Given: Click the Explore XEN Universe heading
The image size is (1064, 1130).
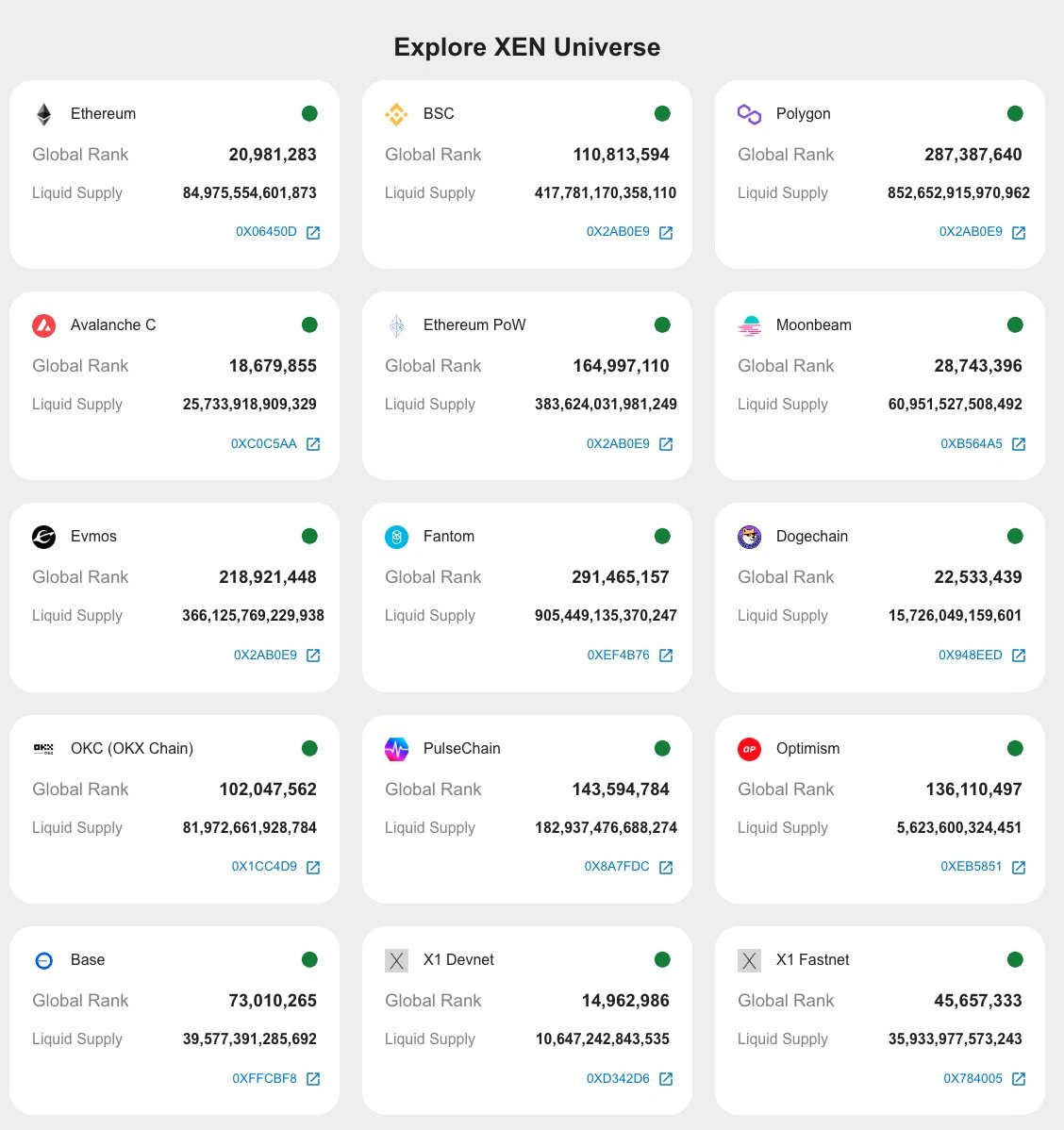Looking at the screenshot, I should coord(526,46).
